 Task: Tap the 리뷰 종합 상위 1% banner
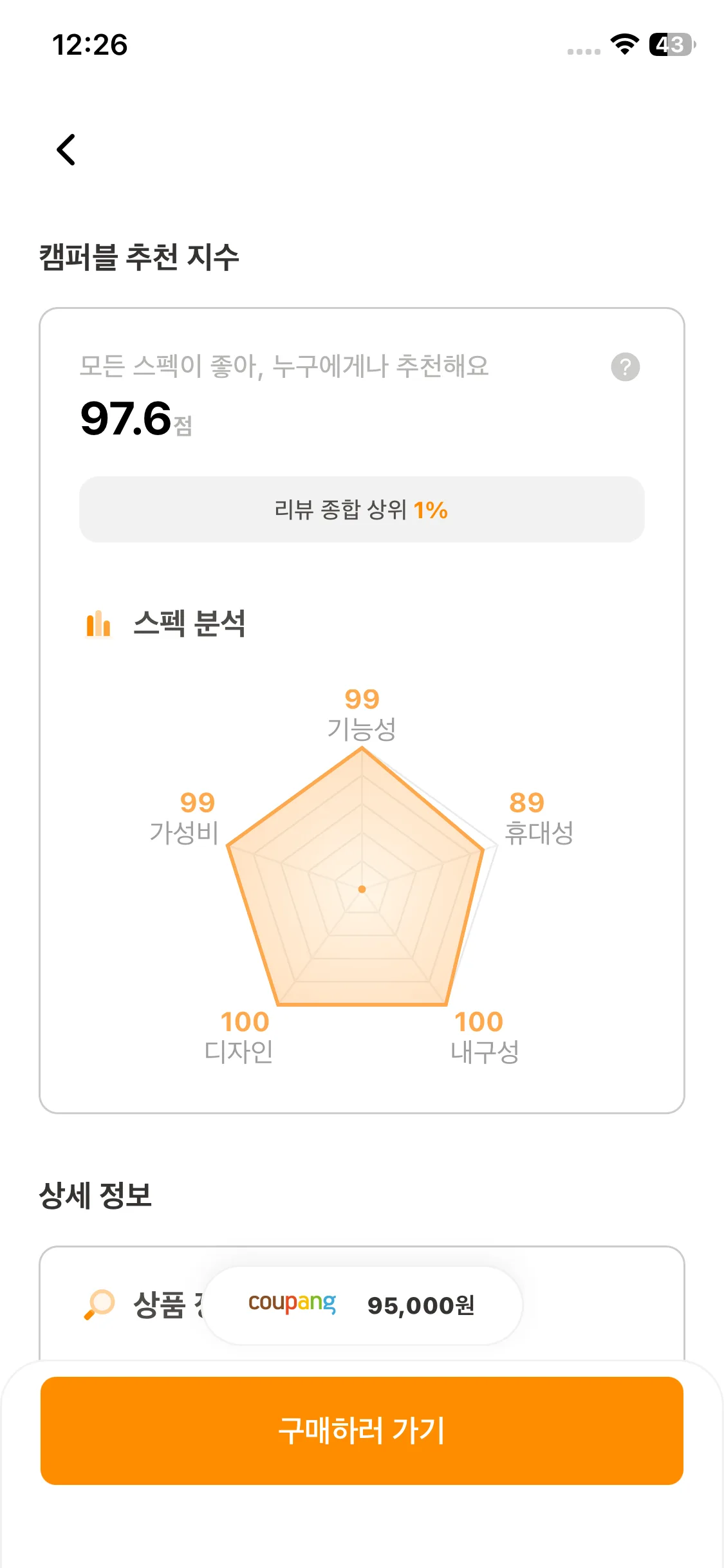tap(362, 510)
